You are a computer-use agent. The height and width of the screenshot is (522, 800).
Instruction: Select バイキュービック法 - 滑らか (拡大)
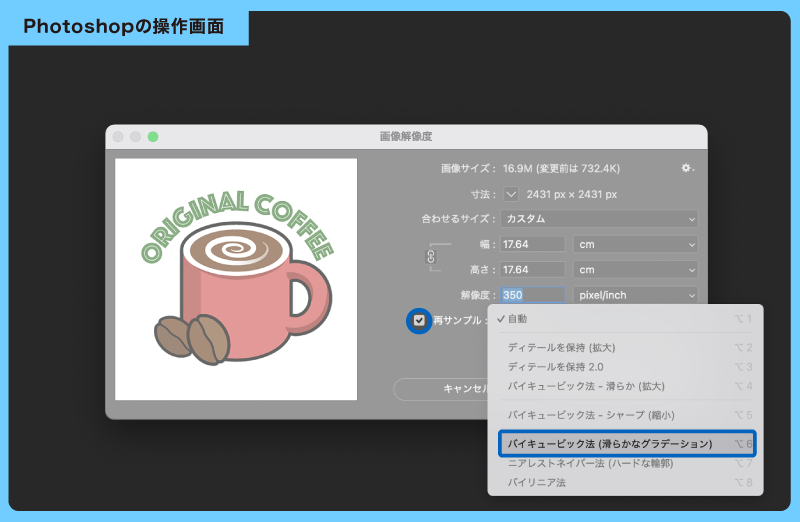point(626,386)
